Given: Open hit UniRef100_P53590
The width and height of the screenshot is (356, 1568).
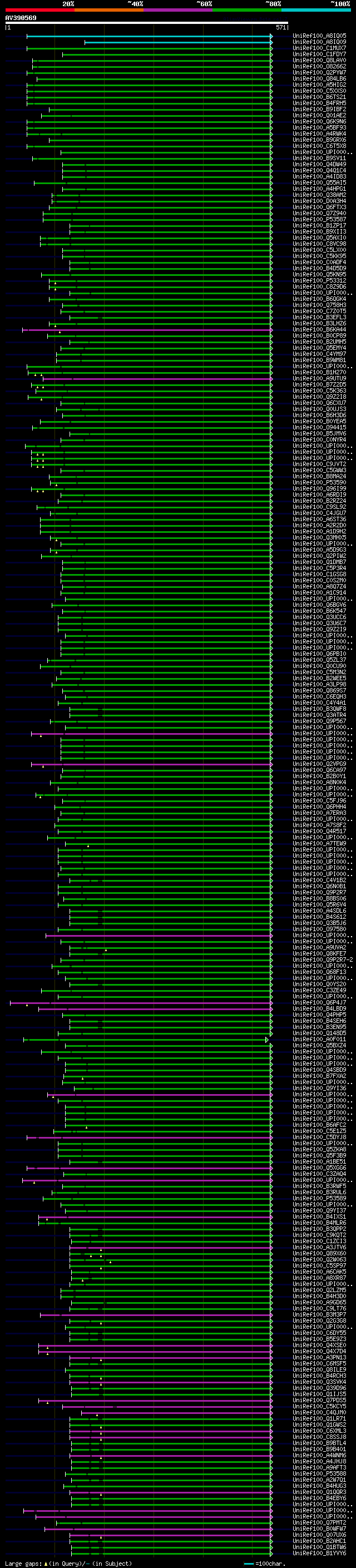Looking at the screenshot, I should coord(319,483).
